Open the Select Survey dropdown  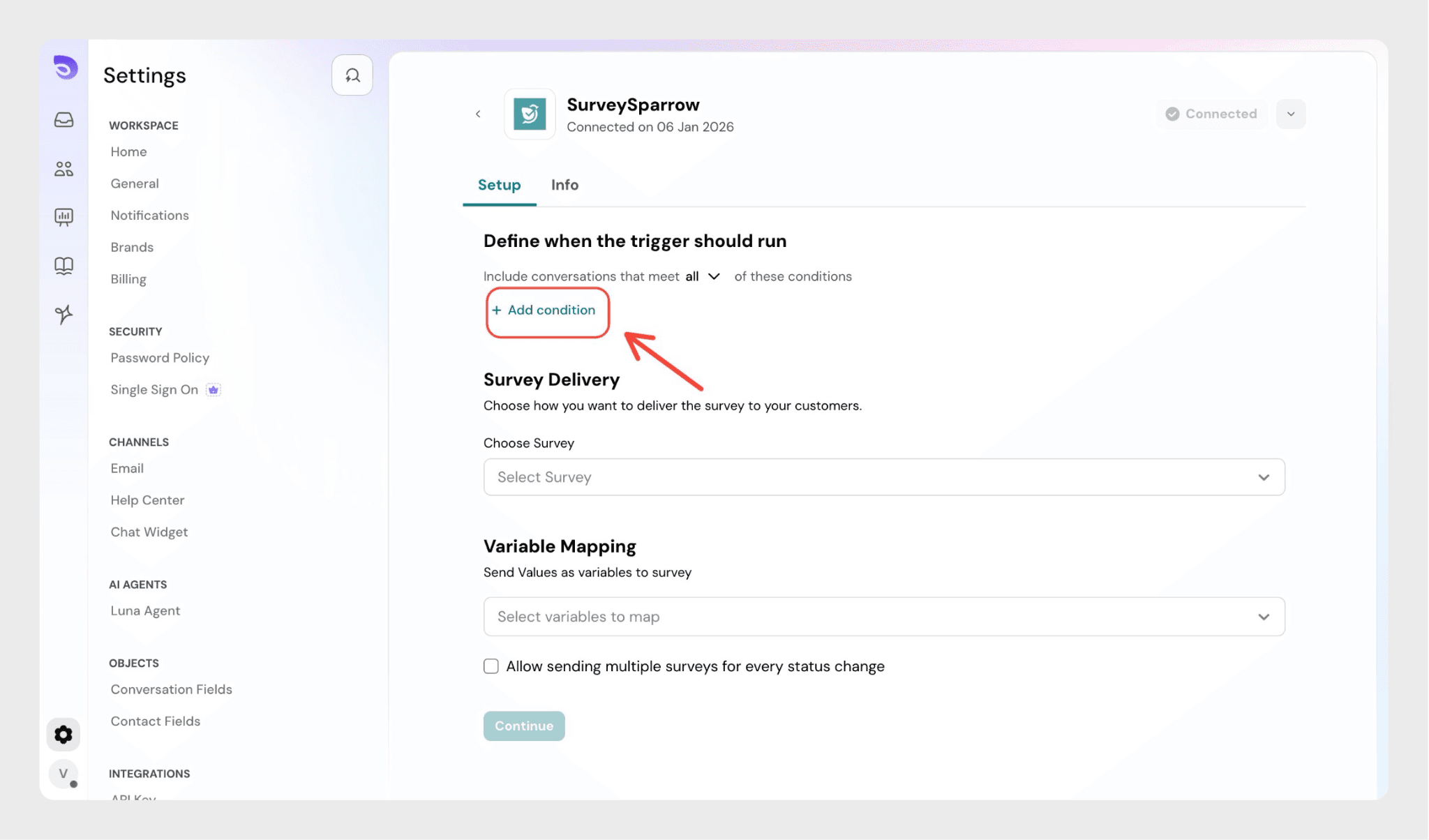[x=883, y=477]
